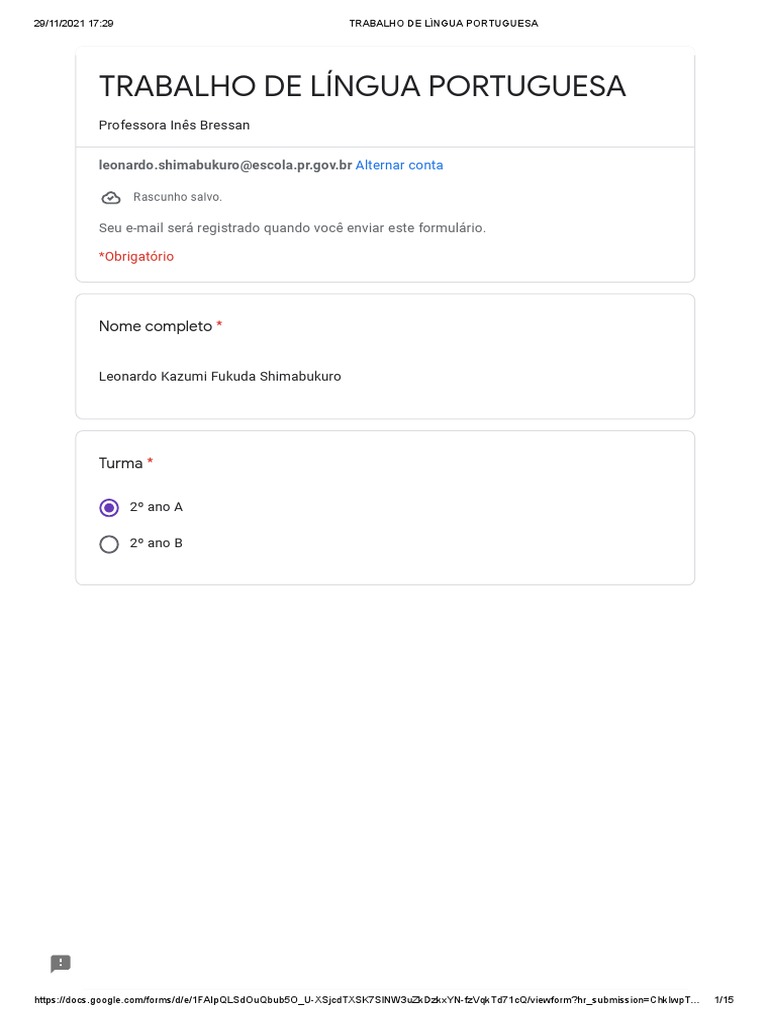
Task: Click the leonardo.shimabukuro account email address
Action: pos(225,165)
